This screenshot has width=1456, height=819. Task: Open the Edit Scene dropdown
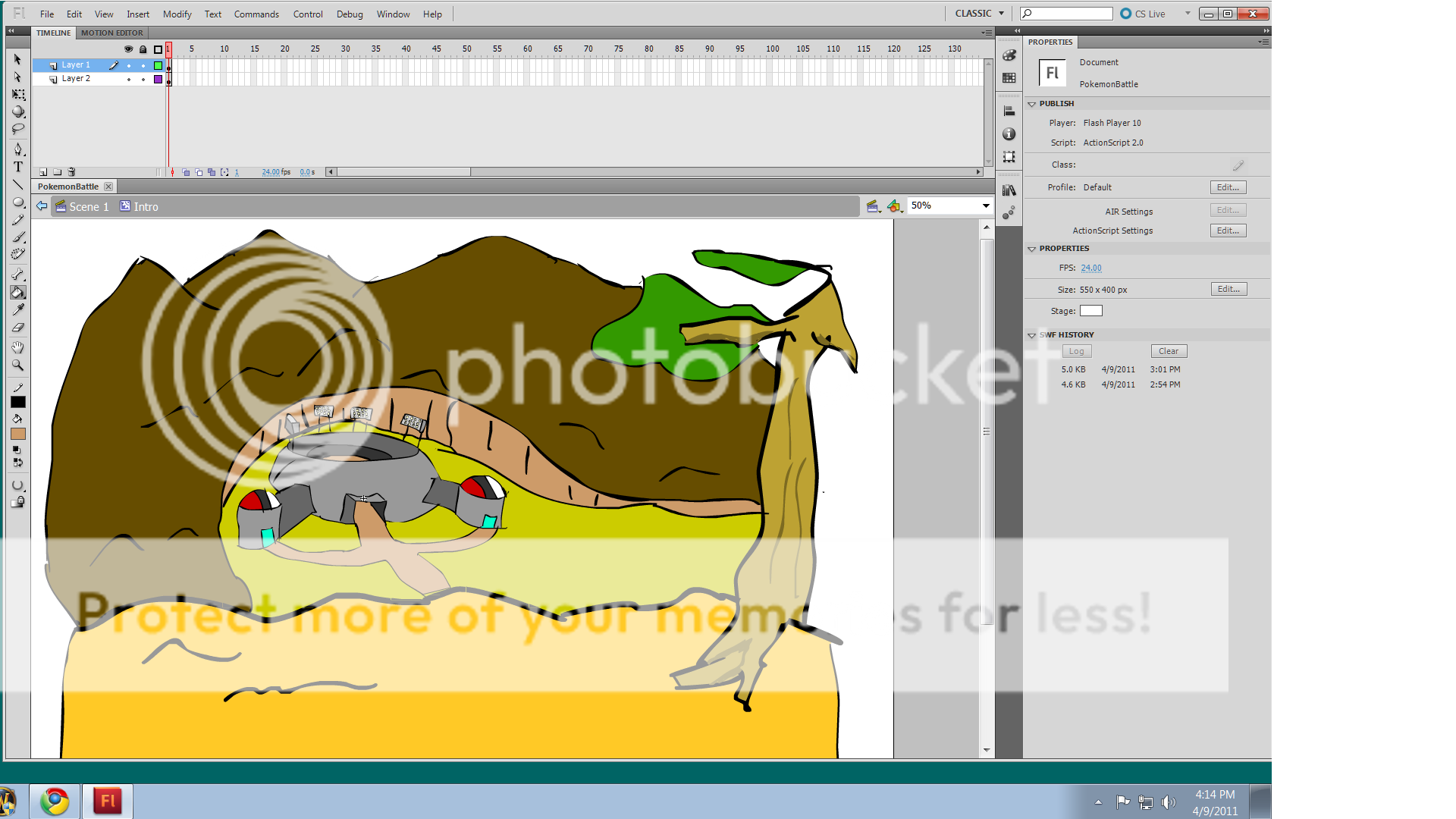(x=873, y=206)
